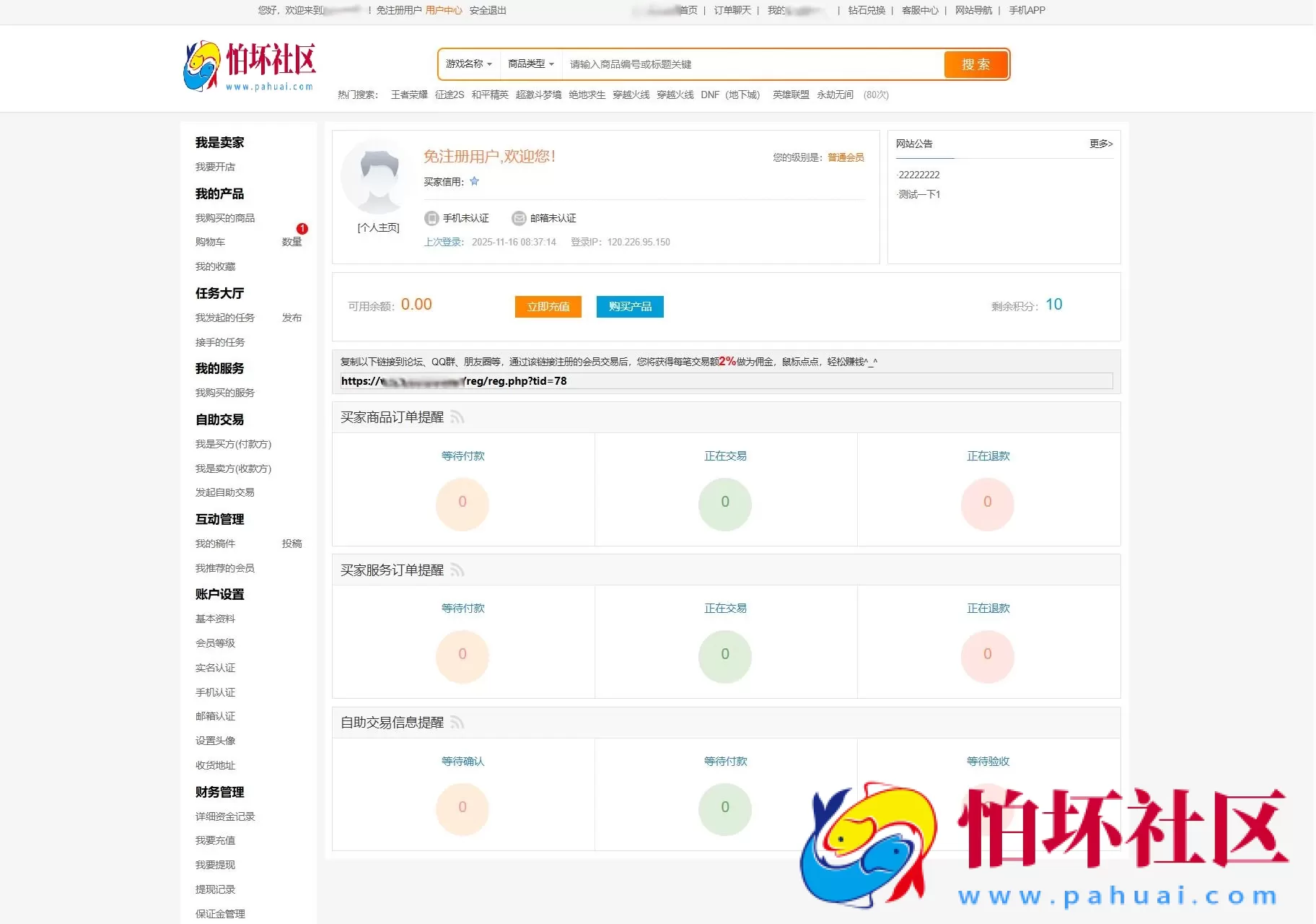Expand 更多 in the 网站公告 panel
The image size is (1316, 924).
click(1100, 144)
